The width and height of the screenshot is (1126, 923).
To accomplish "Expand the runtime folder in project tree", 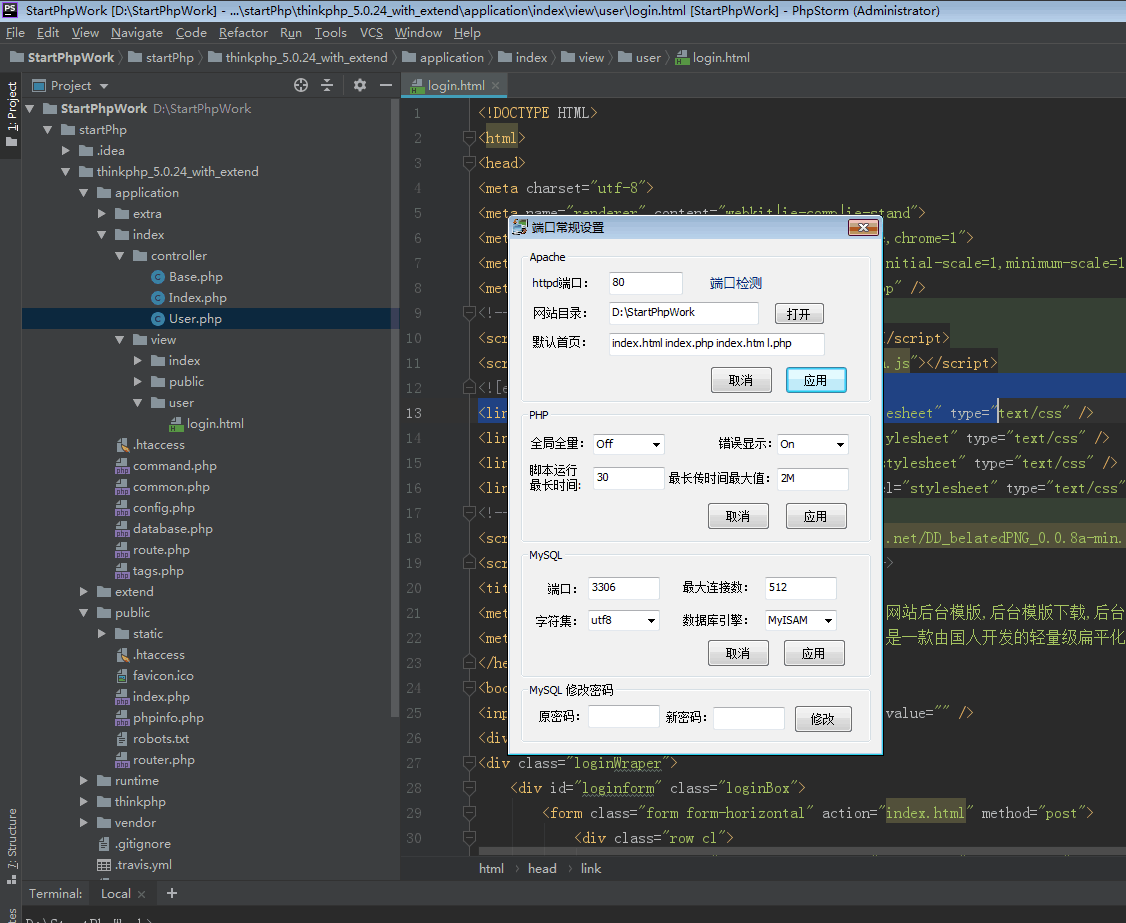I will (x=85, y=781).
